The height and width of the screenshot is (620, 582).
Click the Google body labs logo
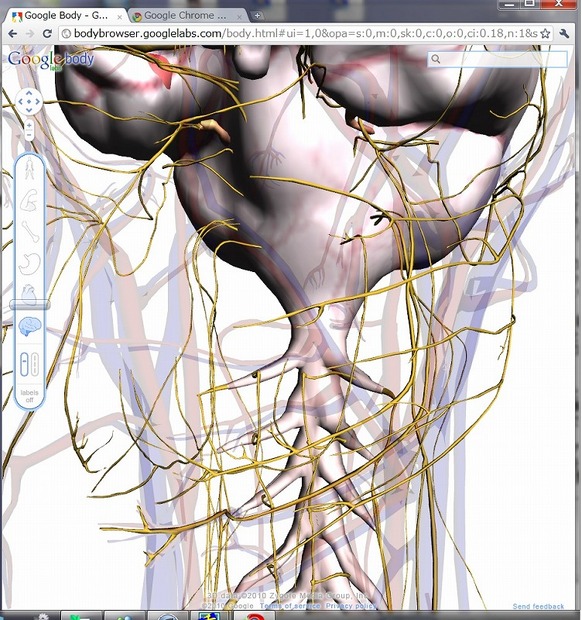click(x=51, y=60)
